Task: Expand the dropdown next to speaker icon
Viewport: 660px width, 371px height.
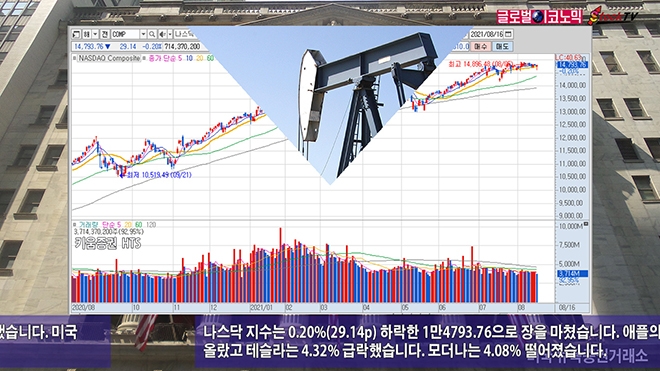Action: tap(170, 34)
